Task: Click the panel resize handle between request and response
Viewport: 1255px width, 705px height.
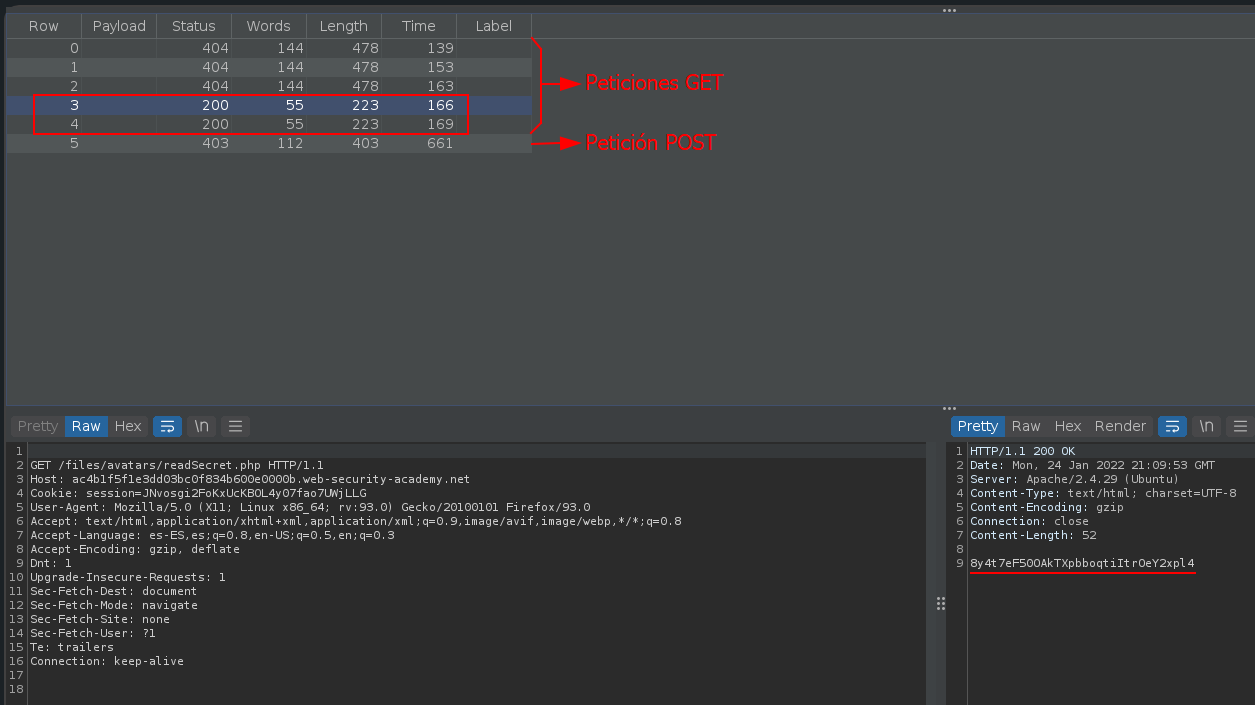Action: point(940,603)
